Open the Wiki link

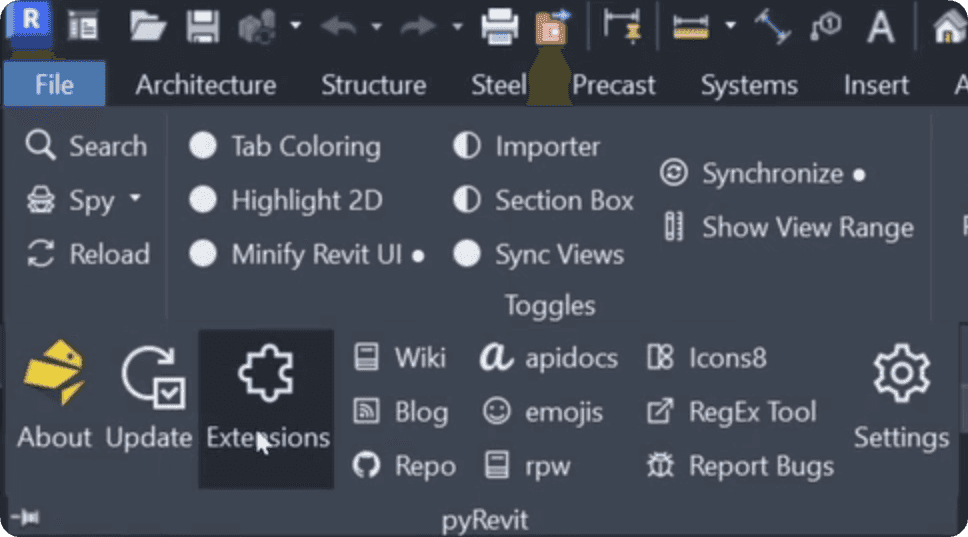coord(399,357)
